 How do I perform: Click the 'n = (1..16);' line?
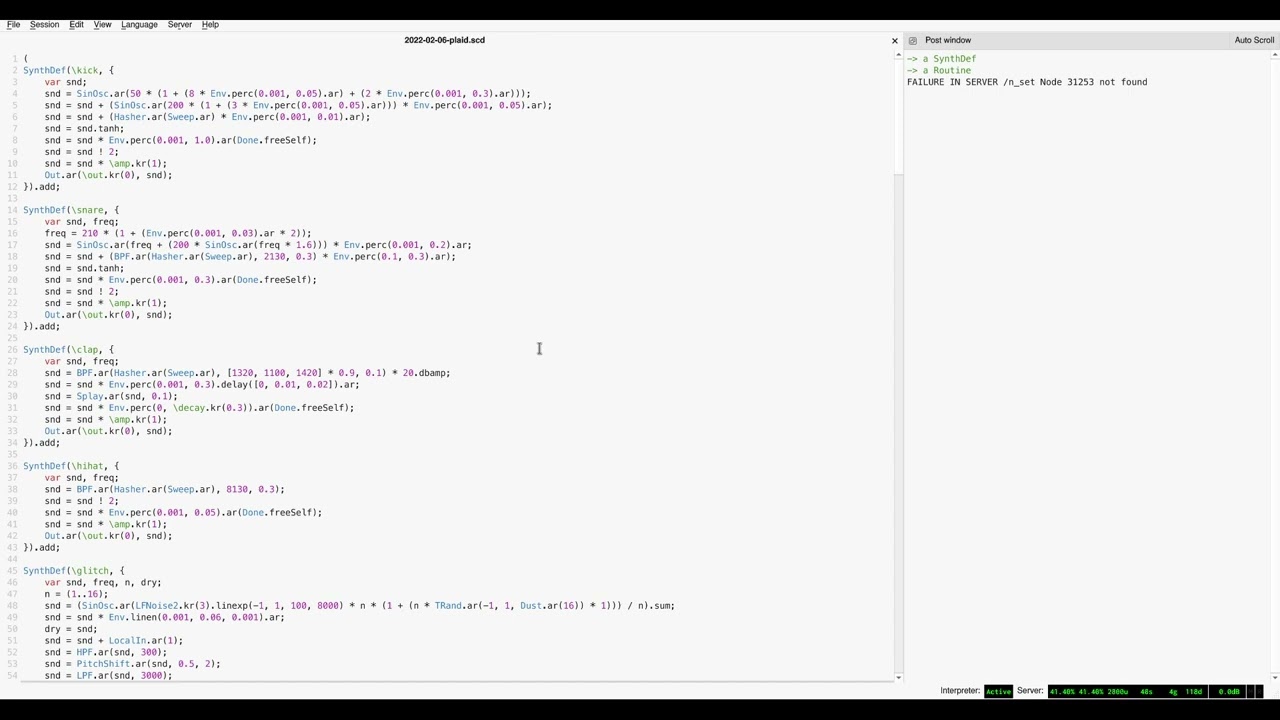click(76, 594)
